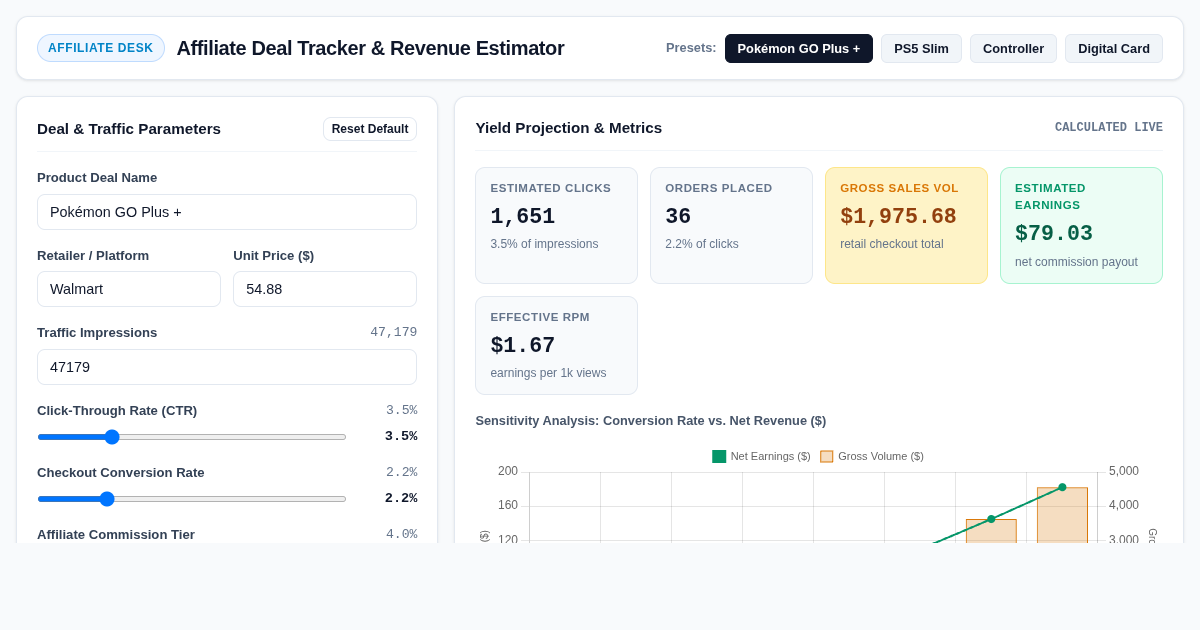This screenshot has height=630, width=1200.
Task: Click the Yield Projection & Metrics heading
Action: (x=569, y=128)
